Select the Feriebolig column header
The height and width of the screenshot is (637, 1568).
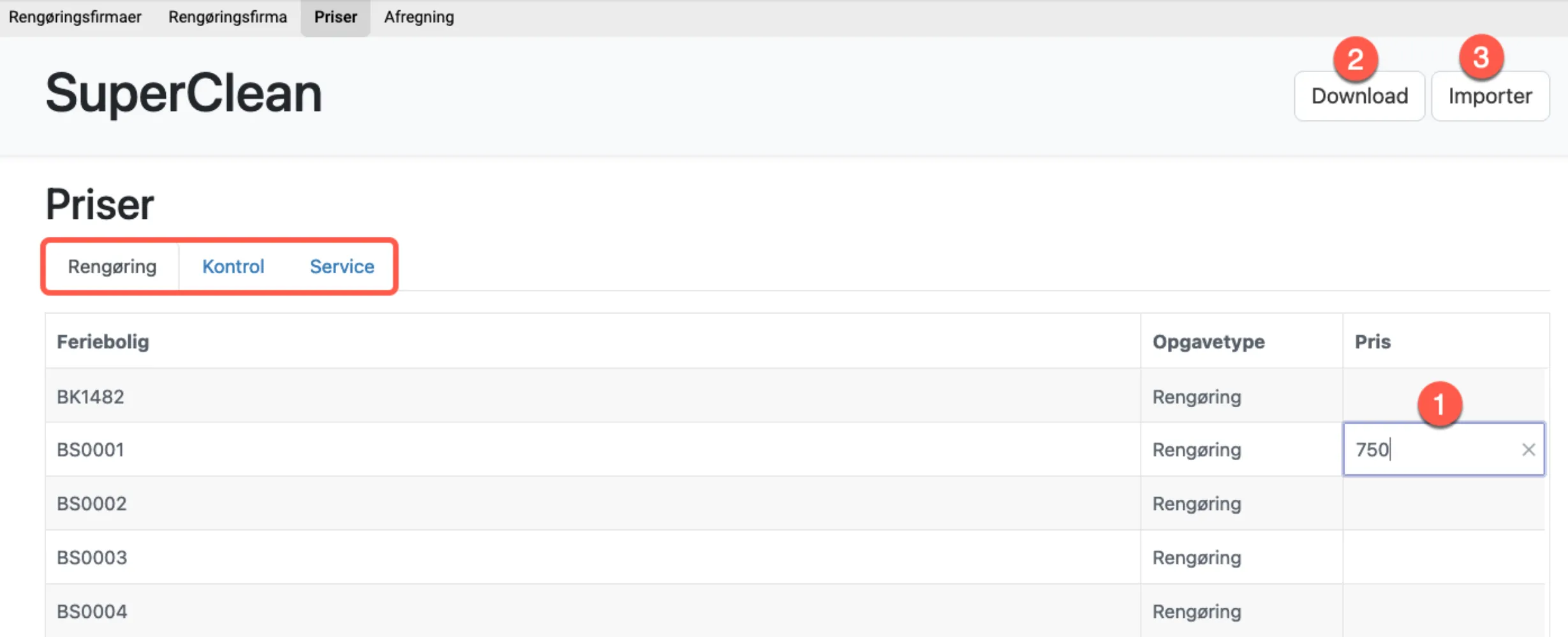pos(103,341)
